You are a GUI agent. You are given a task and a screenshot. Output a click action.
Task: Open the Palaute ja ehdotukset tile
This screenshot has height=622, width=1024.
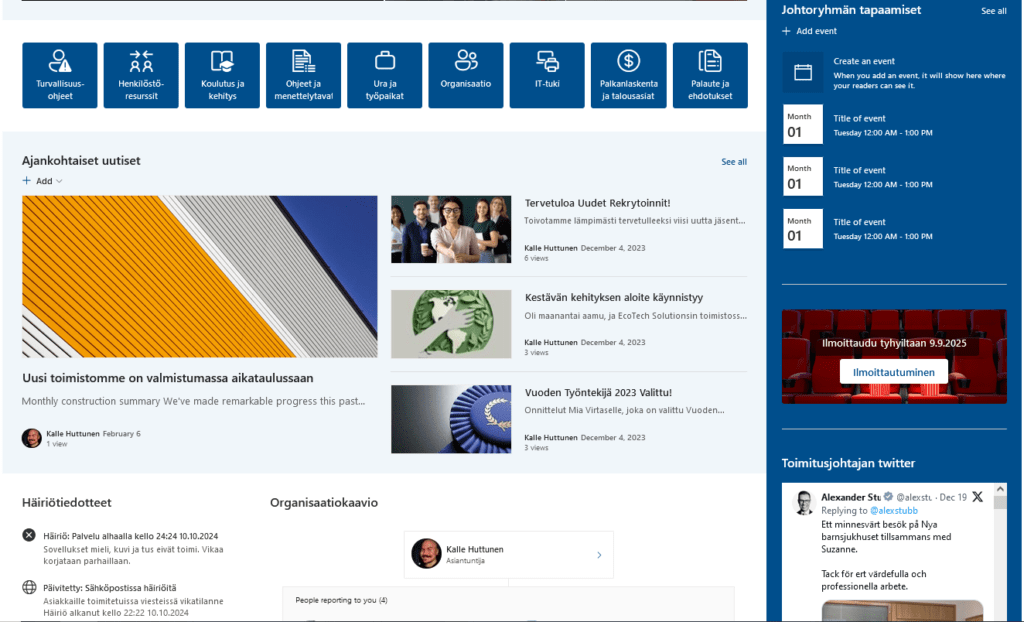[710, 75]
